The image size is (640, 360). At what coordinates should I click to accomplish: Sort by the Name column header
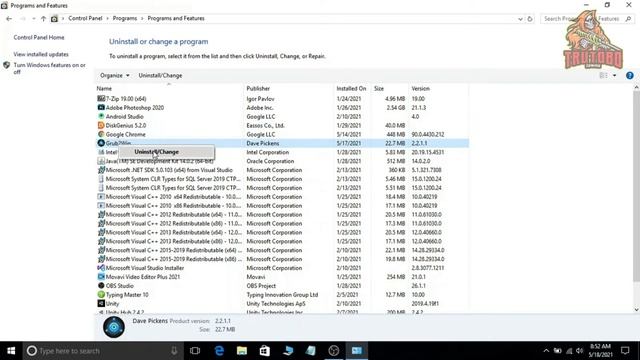coord(169,88)
